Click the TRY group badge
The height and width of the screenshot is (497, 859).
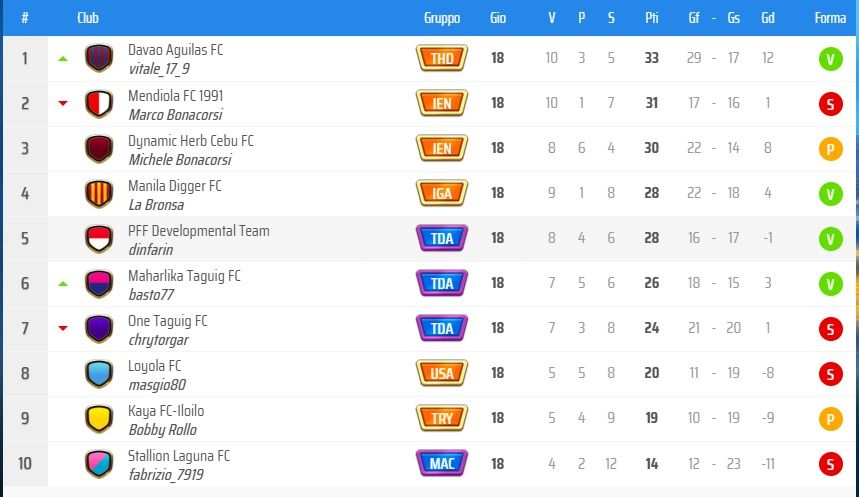click(442, 418)
